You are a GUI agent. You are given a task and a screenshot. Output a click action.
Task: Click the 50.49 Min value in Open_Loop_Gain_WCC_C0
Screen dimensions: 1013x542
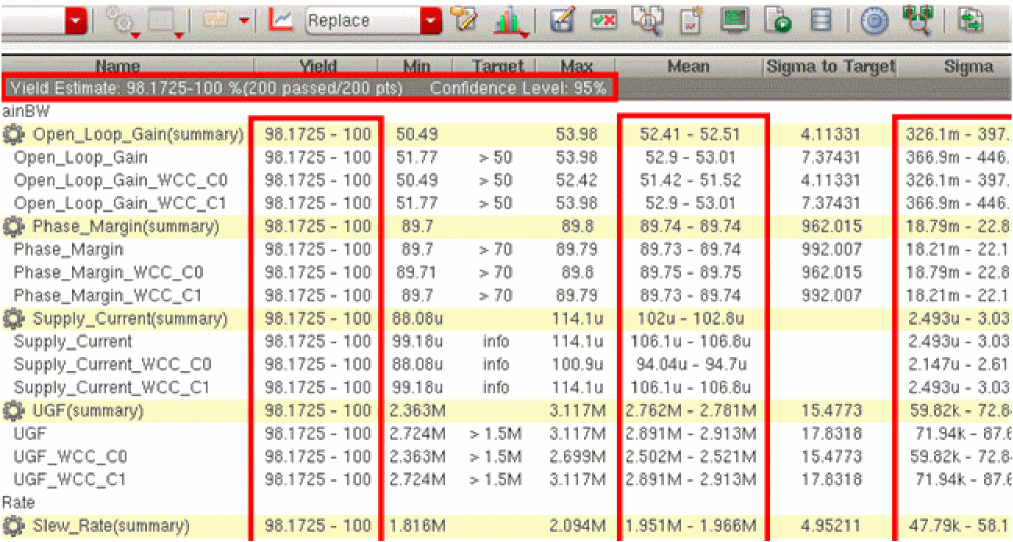tap(417, 180)
